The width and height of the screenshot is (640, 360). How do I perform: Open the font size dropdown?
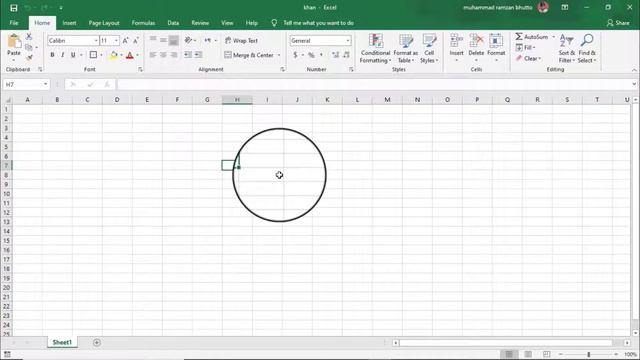(116, 40)
